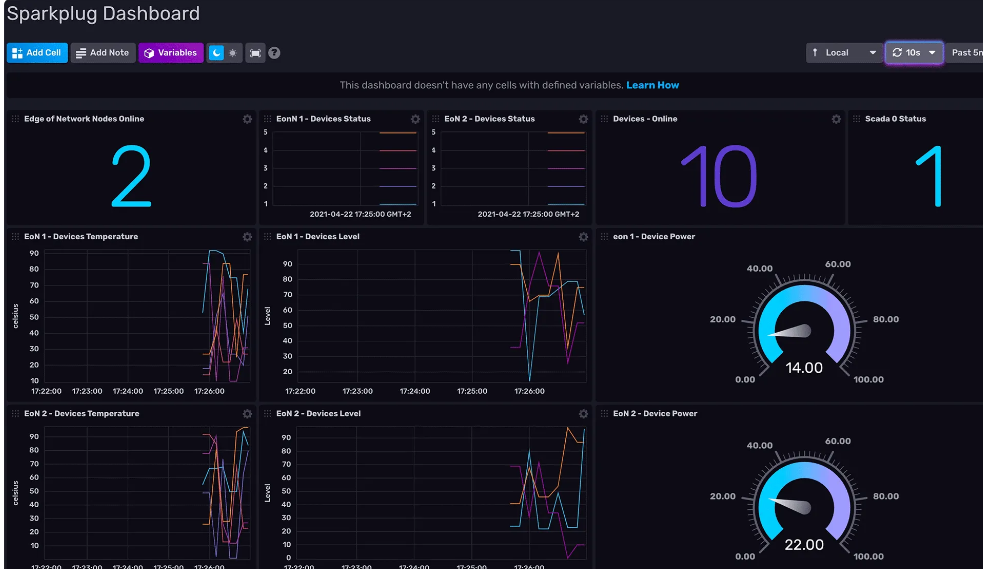Enter presentation mode fullscreen icon
983x569 pixels.
[255, 53]
